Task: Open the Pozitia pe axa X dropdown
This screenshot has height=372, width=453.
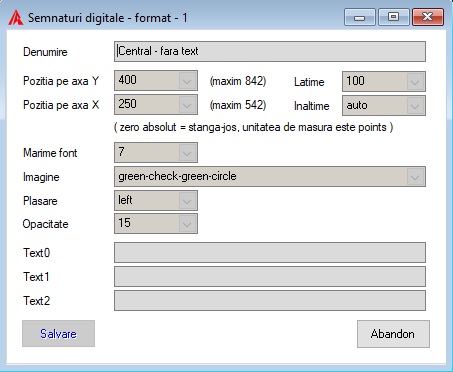Action: pos(187,104)
